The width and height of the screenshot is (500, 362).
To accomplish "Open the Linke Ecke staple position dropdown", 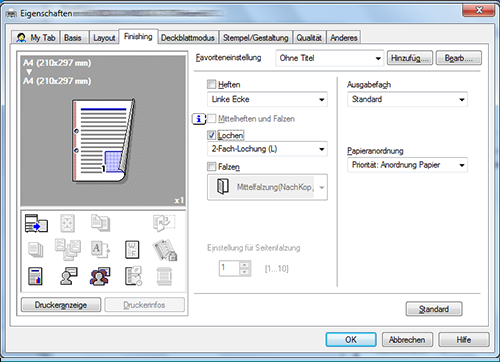I will (267, 99).
